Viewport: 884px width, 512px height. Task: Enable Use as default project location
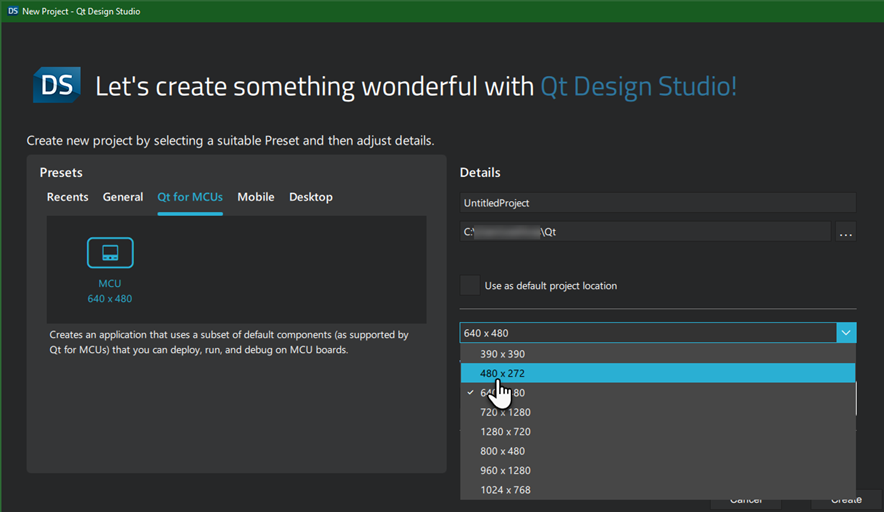click(470, 285)
